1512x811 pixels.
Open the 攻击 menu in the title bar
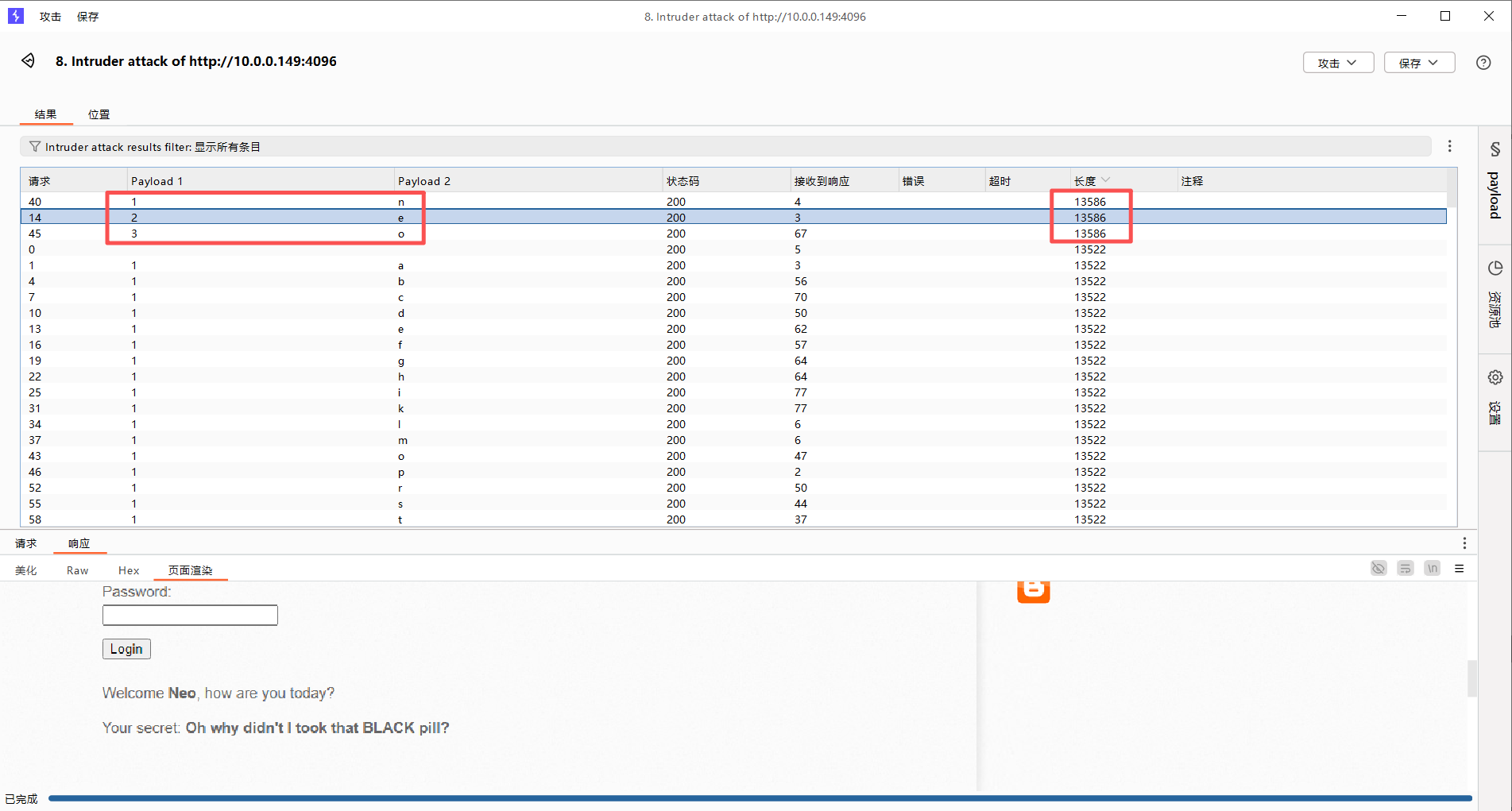[x=50, y=17]
